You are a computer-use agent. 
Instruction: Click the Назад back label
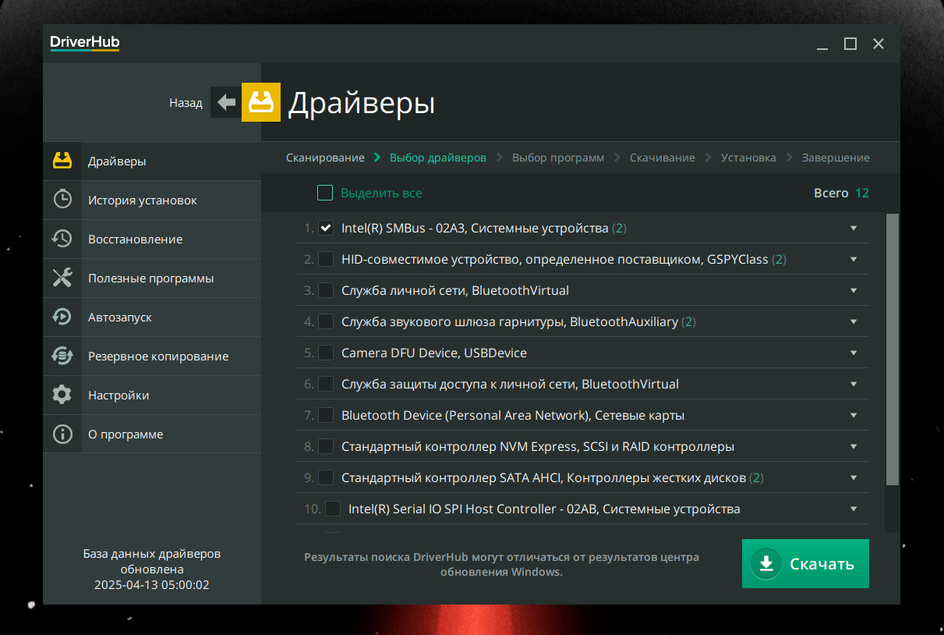(x=185, y=103)
